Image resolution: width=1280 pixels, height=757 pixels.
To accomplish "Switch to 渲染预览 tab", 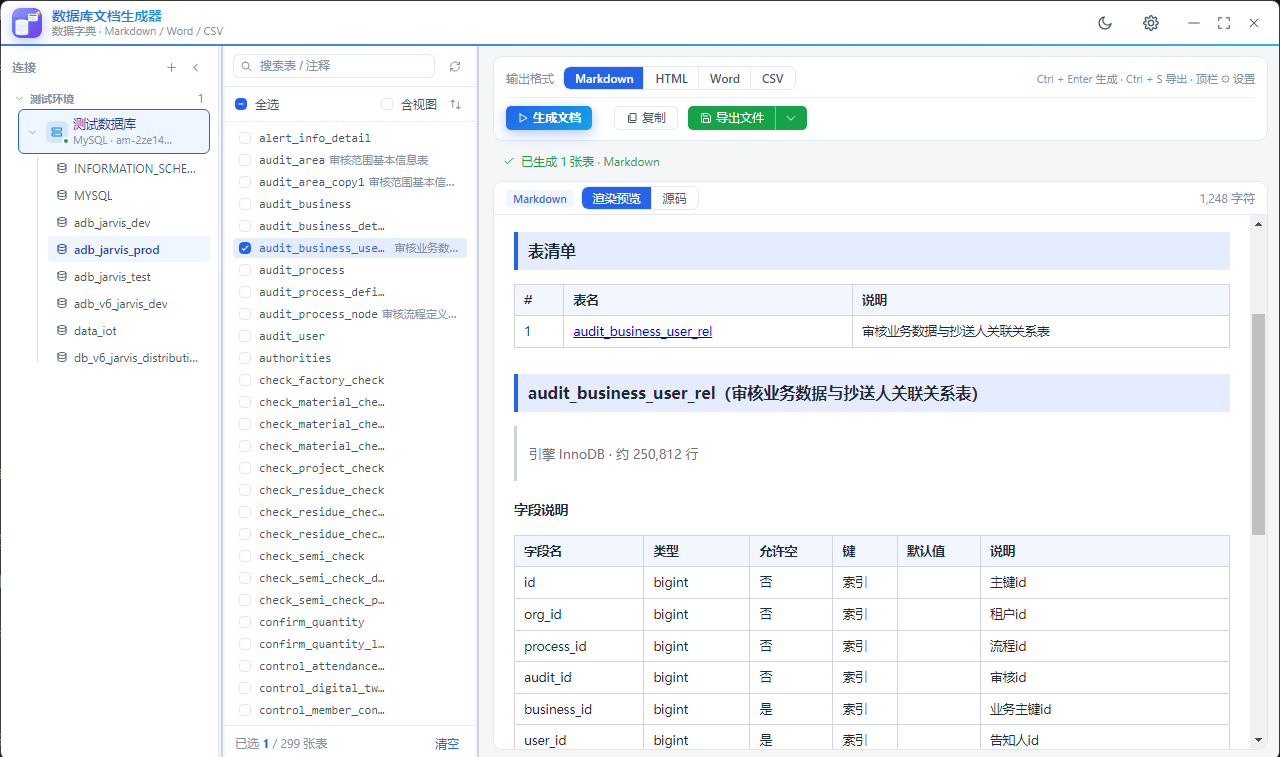I will pyautogui.click(x=616, y=199).
